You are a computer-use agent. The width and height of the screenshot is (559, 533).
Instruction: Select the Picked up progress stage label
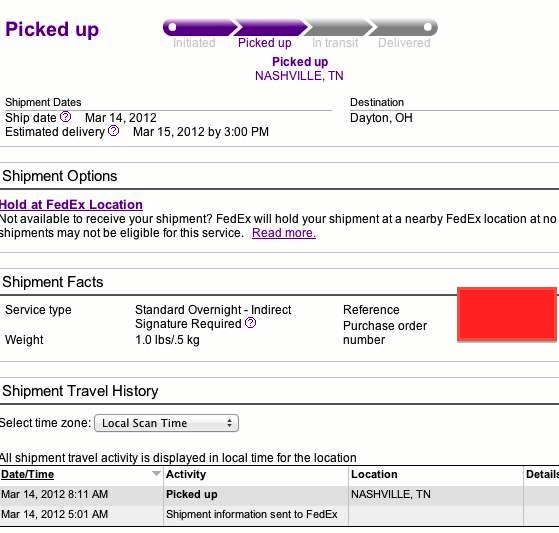pos(265,43)
